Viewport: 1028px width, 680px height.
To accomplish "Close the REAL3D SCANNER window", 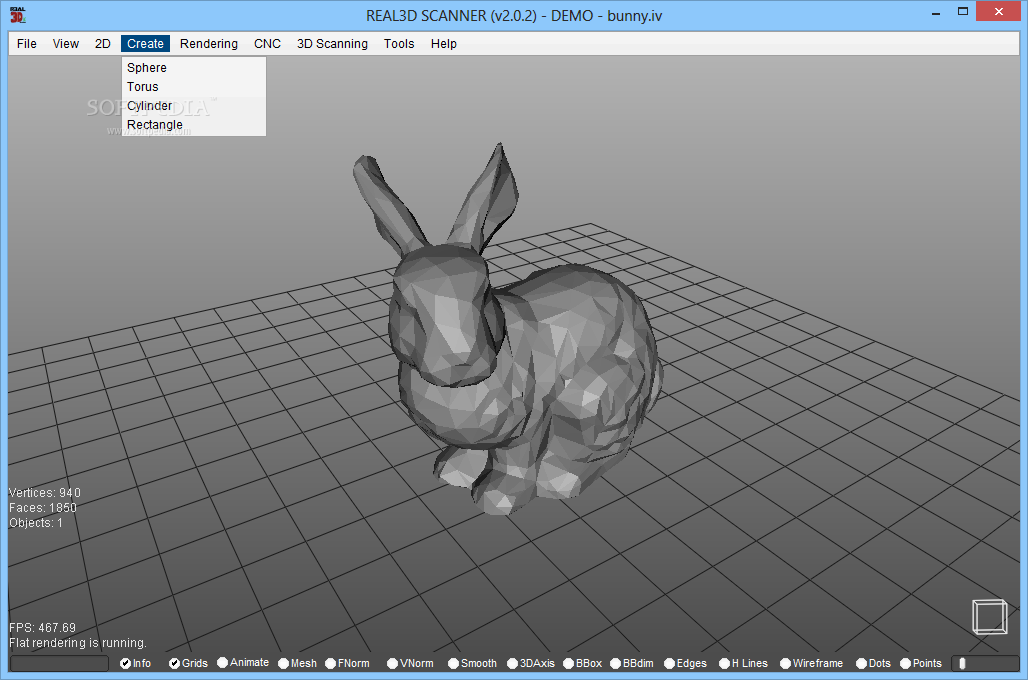I will point(998,12).
